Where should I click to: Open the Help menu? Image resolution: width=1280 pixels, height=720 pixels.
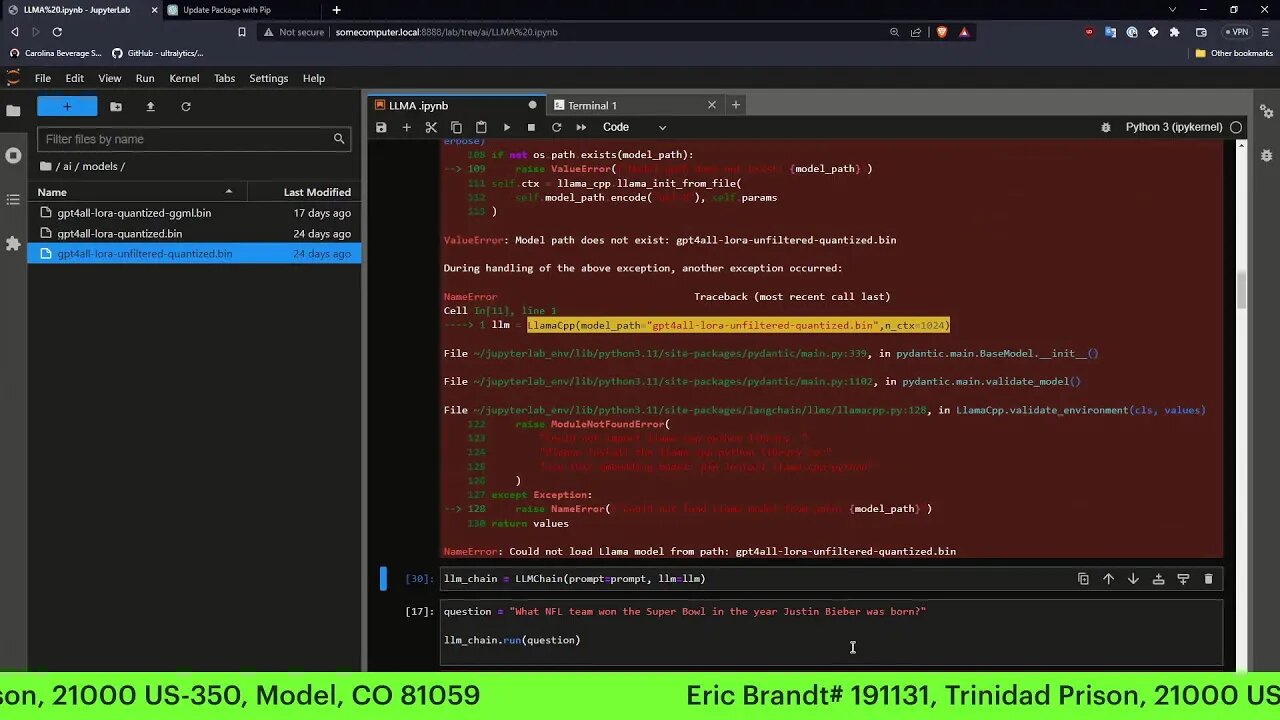(314, 78)
